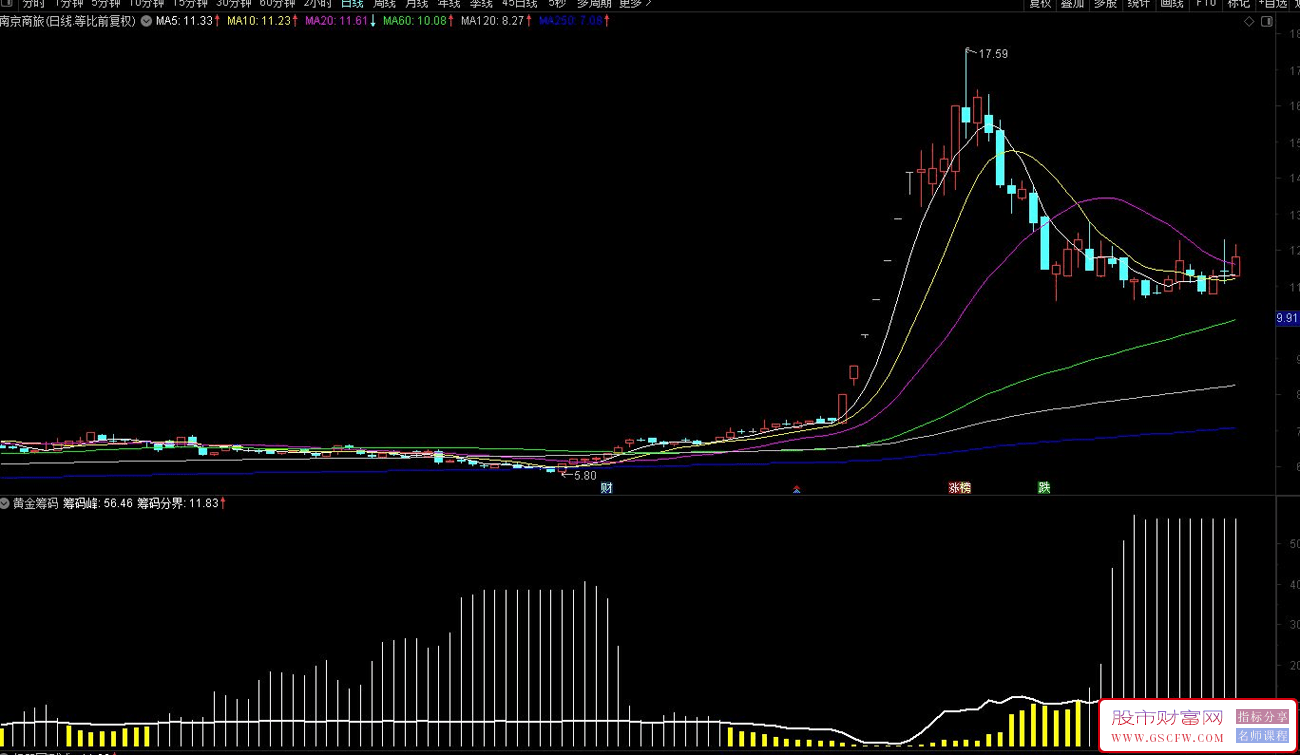The width and height of the screenshot is (1300, 755).
Task: Switch to the 15分钟 period tab
Action: click(190, 4)
